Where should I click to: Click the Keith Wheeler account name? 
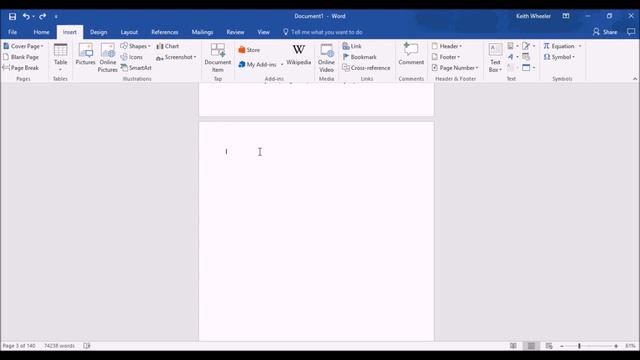[533, 16]
